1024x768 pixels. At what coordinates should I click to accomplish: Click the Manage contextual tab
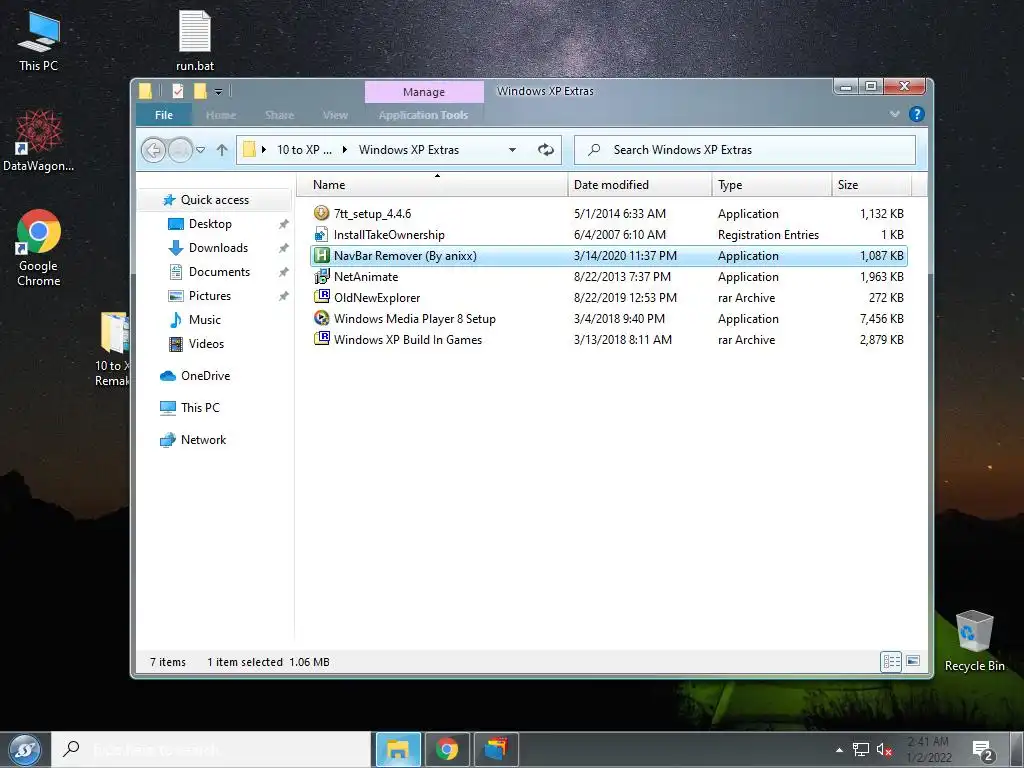(424, 92)
